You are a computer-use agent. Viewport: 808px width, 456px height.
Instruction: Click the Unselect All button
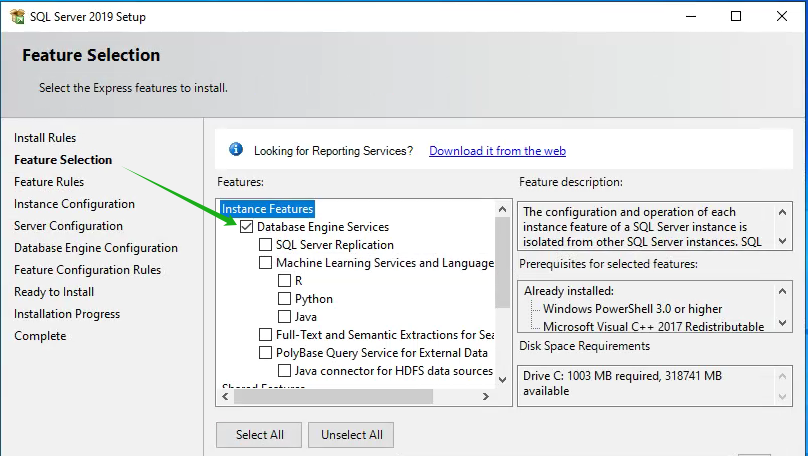[x=351, y=435]
